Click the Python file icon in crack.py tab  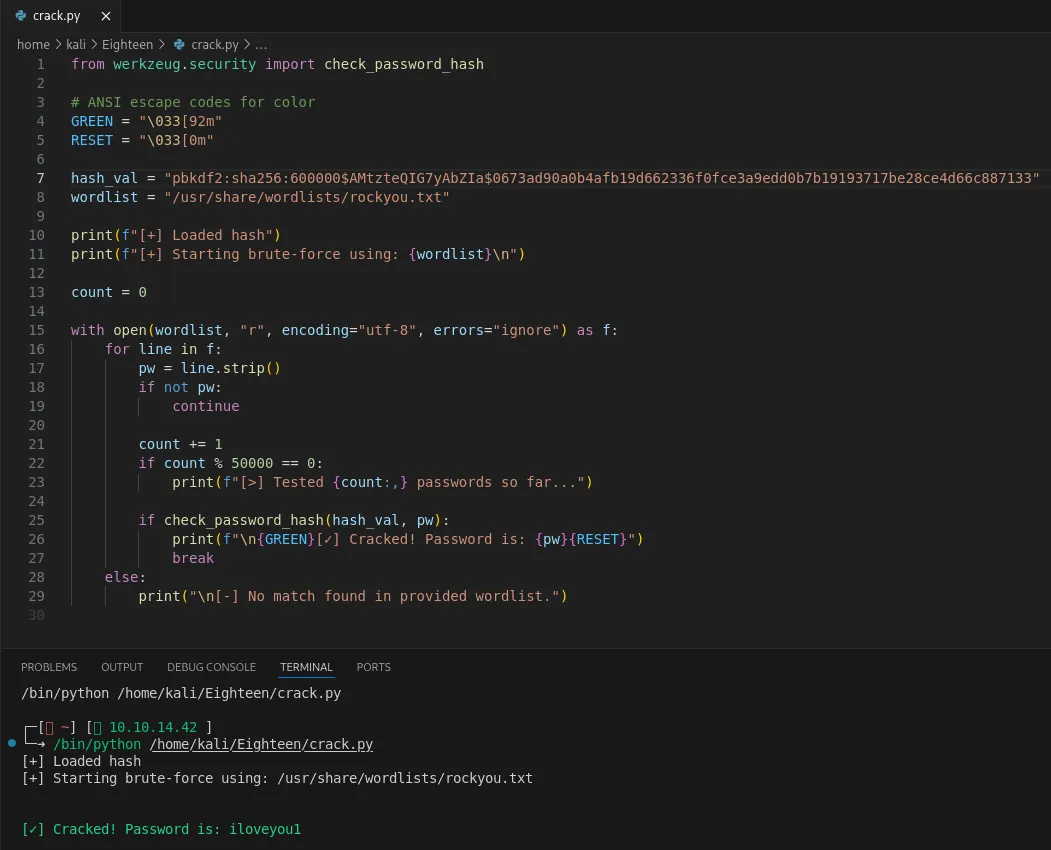tap(21, 16)
